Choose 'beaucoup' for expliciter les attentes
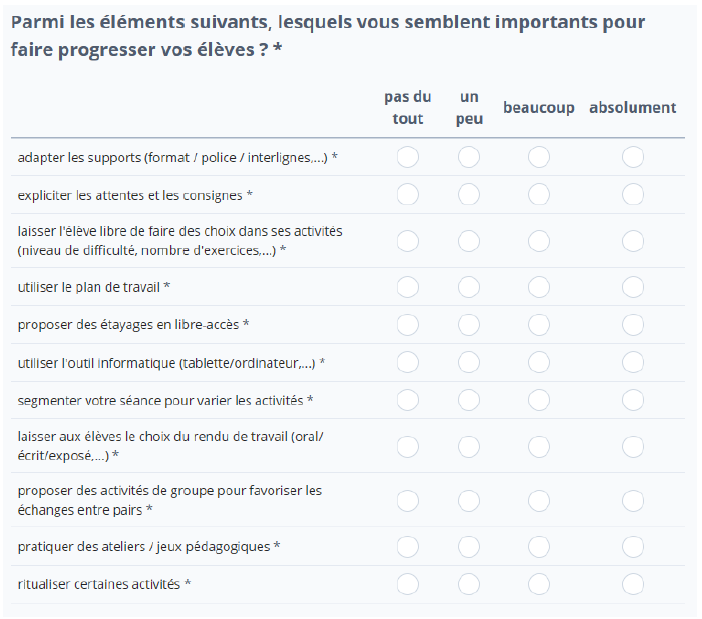The width and height of the screenshot is (702, 619). (x=539, y=195)
